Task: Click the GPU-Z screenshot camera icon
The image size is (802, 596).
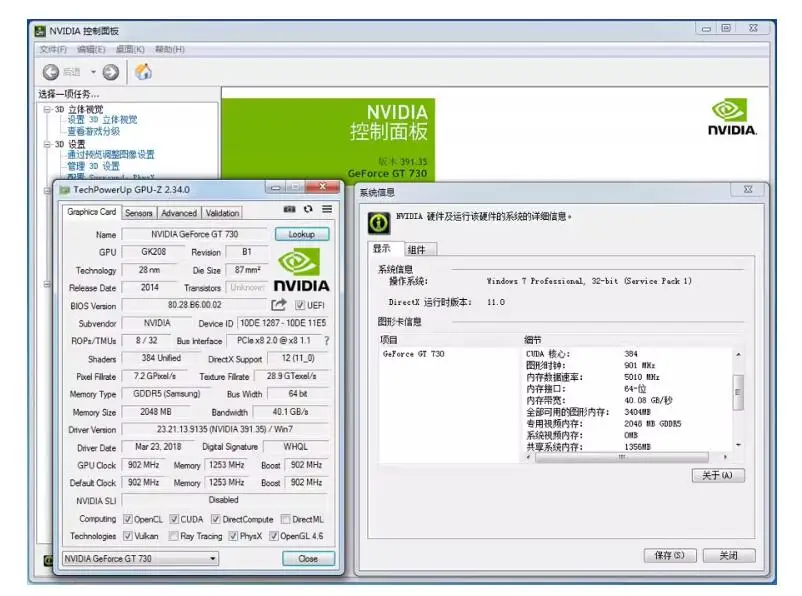Action: tap(290, 209)
